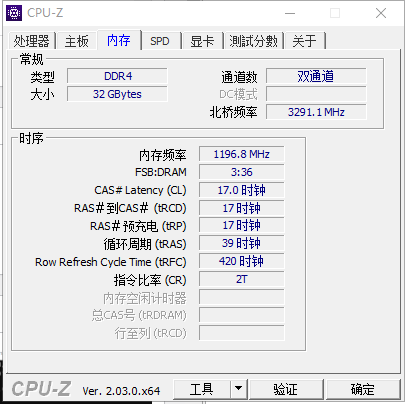This screenshot has width=407, height=404.
Task: Select the SPD tab
Action: point(160,41)
